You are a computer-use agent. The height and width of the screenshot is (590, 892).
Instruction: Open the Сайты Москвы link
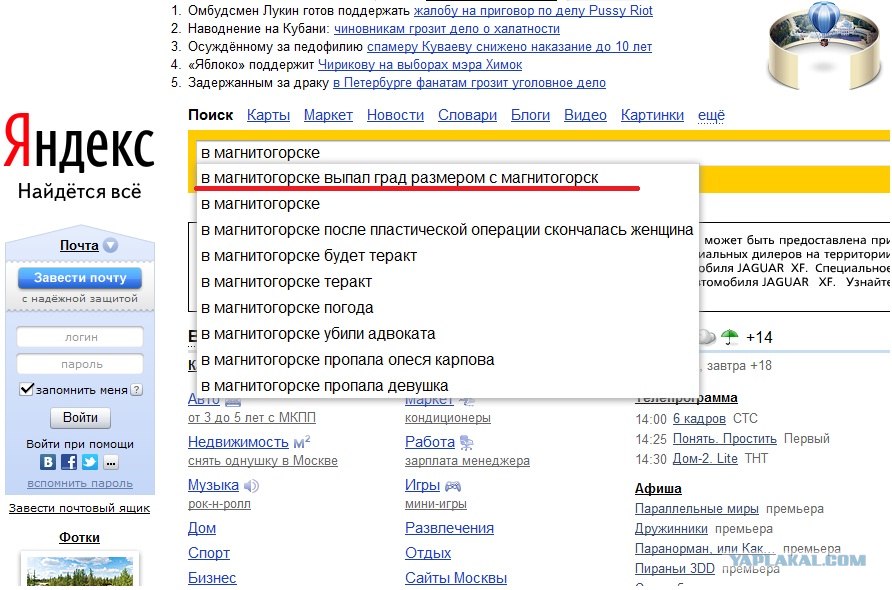point(456,578)
